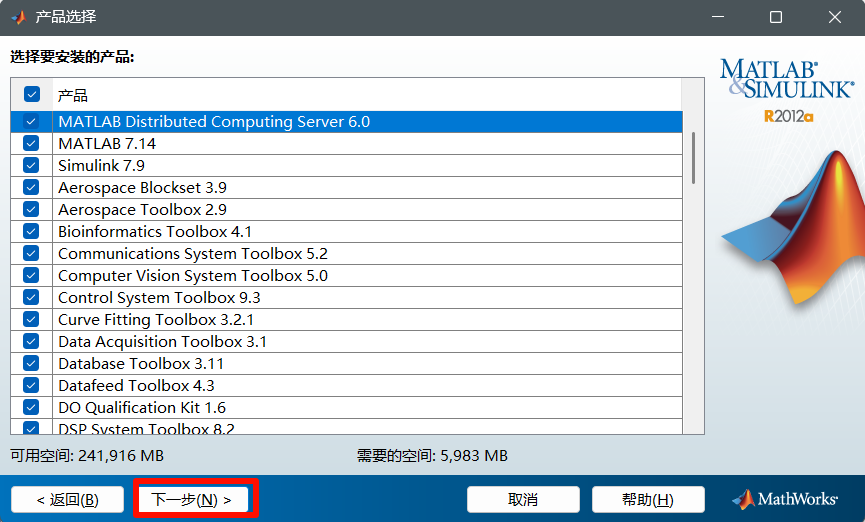The height and width of the screenshot is (522, 865).
Task: Click the MathWorks logo at bottom right
Action: (x=785, y=499)
